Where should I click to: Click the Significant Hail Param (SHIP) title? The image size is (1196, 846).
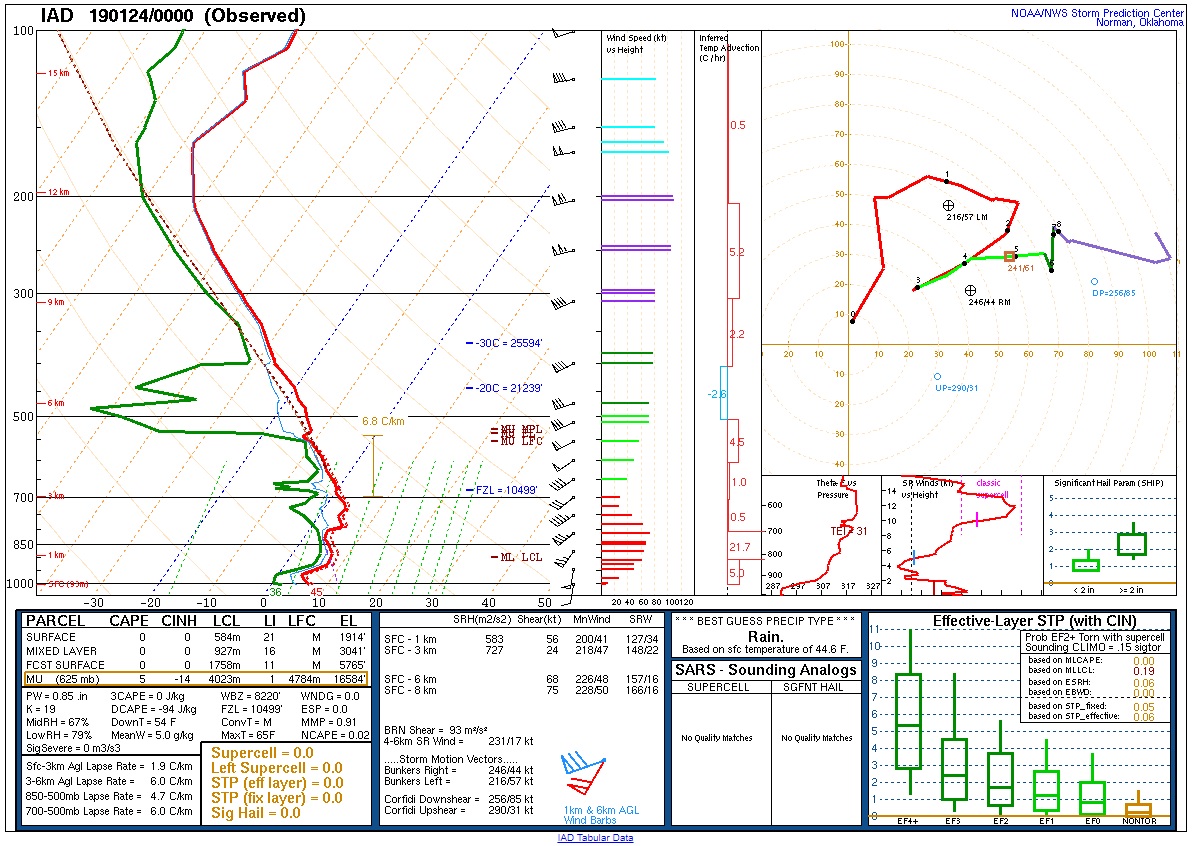click(1109, 483)
